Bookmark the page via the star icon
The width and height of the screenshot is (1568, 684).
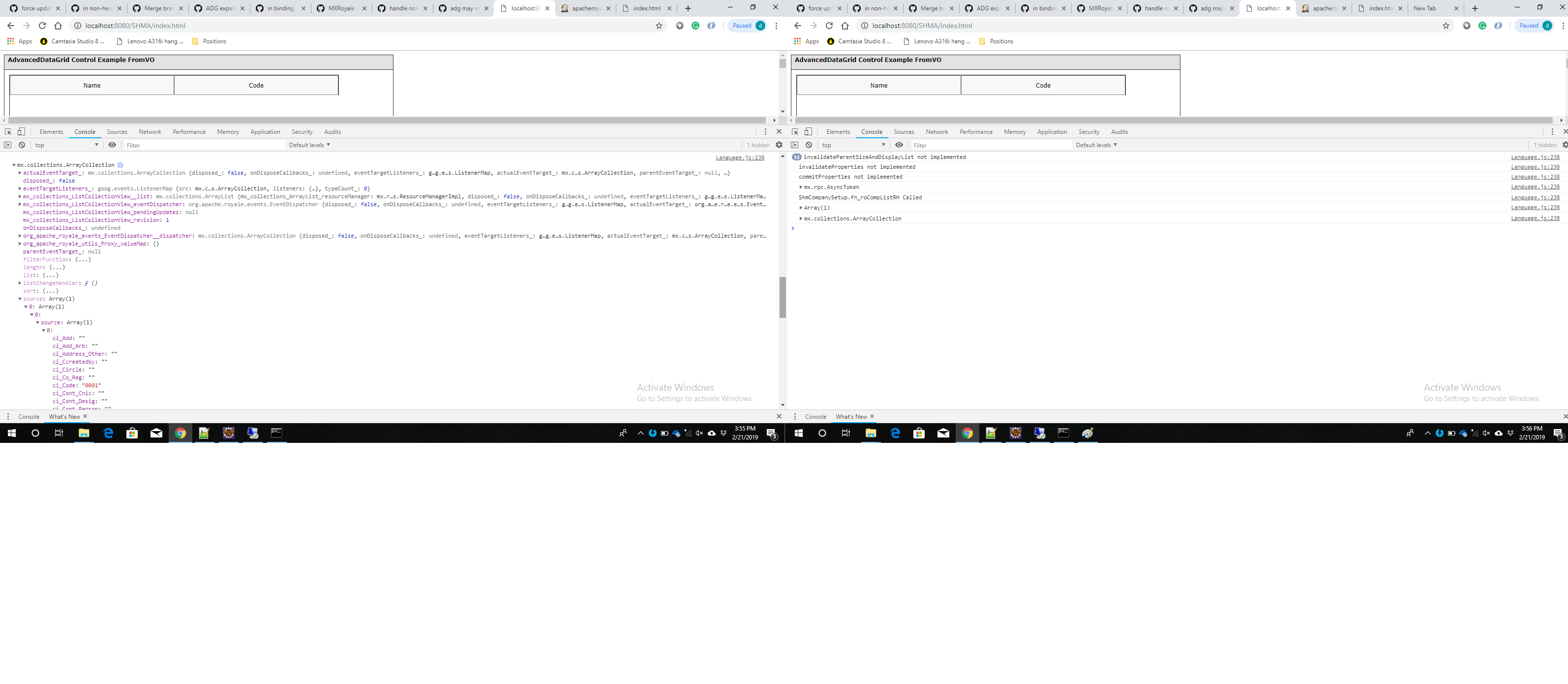coord(659,26)
